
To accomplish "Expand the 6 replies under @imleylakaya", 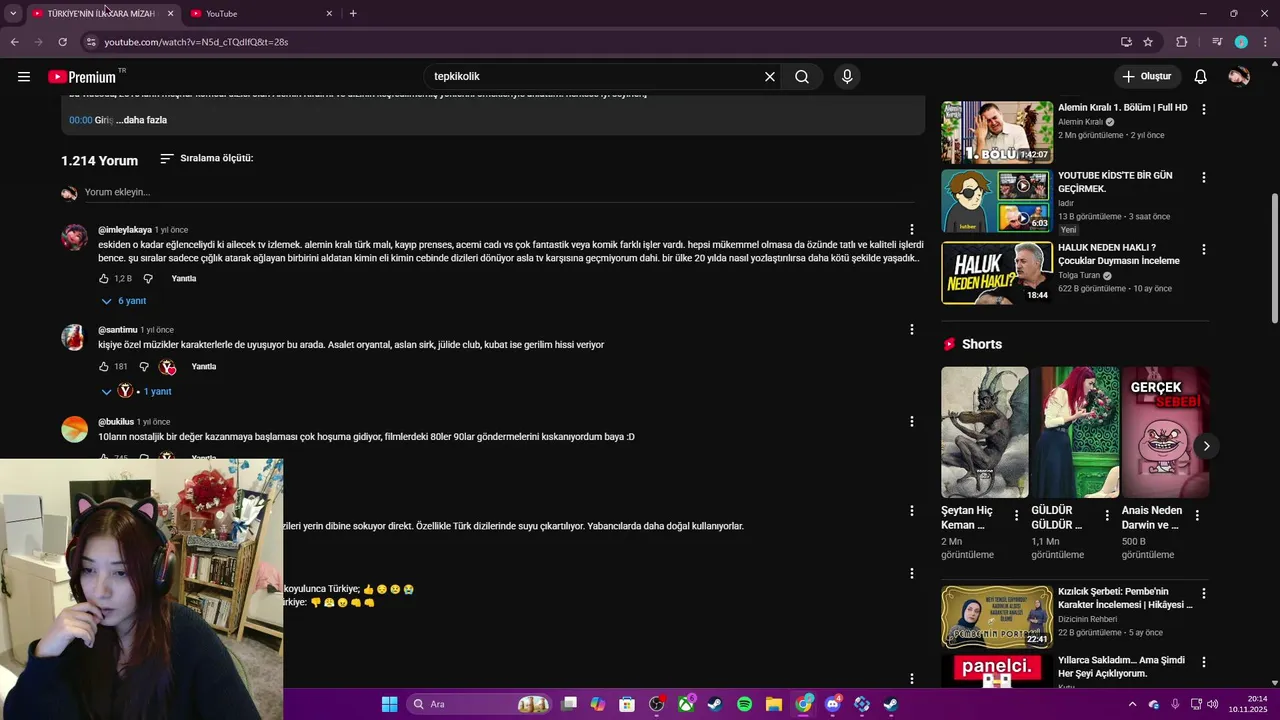I will click(x=124, y=301).
